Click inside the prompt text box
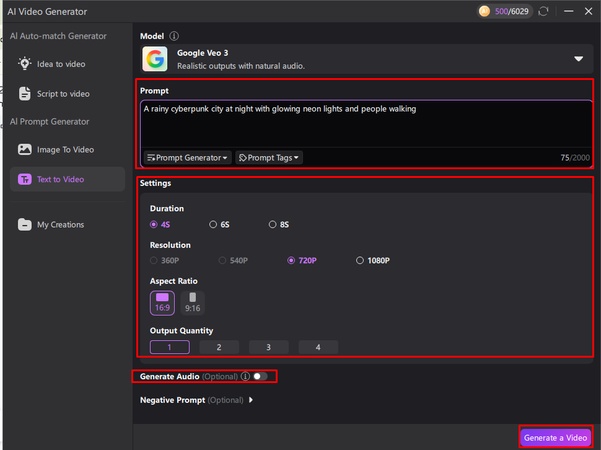601x450 pixels. [x=366, y=124]
